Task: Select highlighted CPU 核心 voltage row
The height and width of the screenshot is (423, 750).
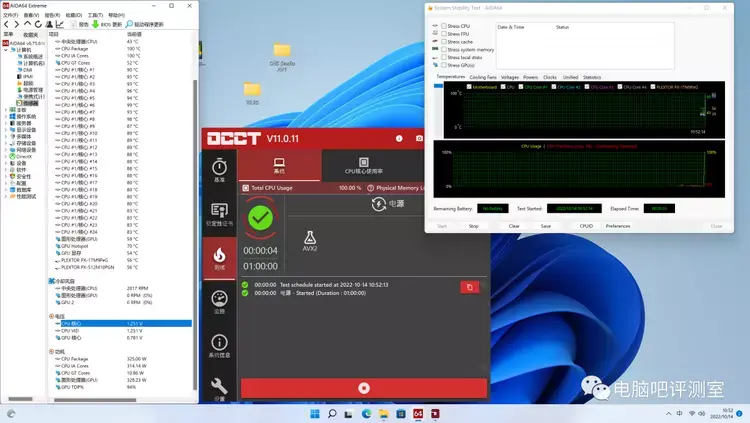Action: (x=121, y=323)
